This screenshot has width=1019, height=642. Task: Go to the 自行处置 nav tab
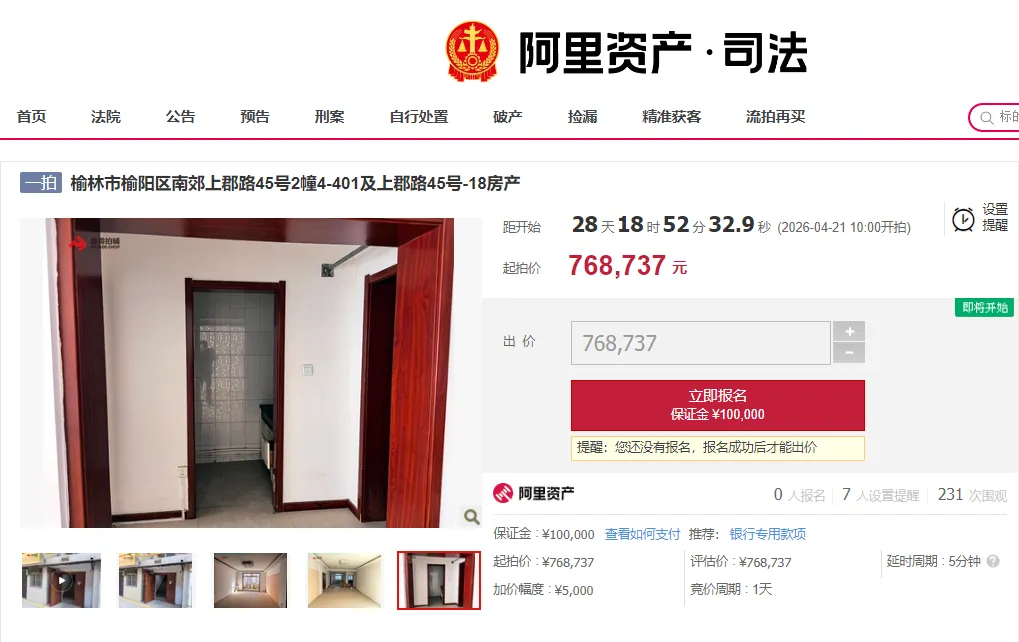click(419, 117)
